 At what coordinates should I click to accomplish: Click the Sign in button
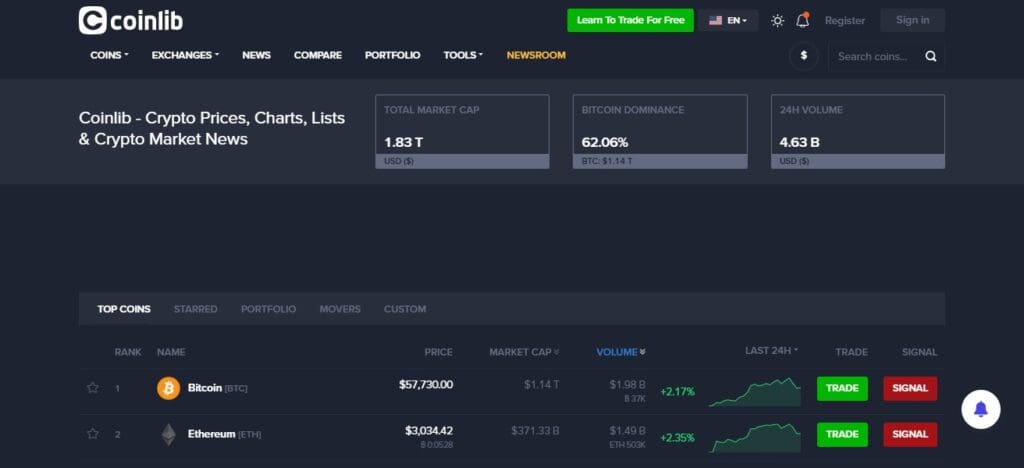912,20
